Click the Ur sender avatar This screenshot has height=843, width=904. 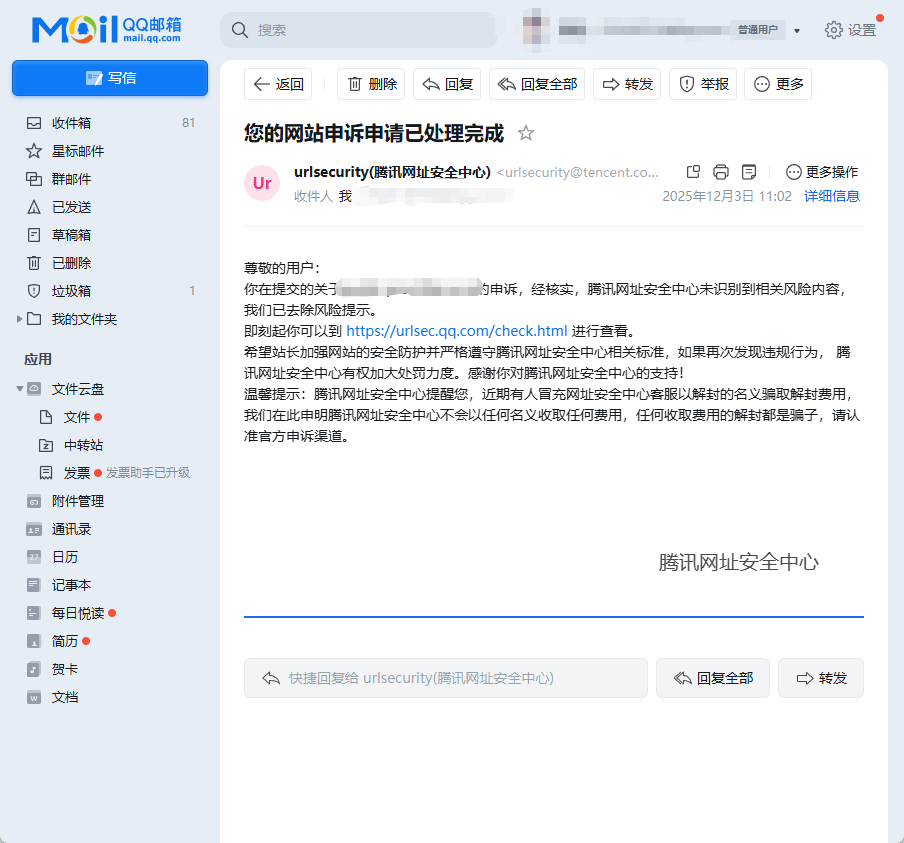click(262, 183)
